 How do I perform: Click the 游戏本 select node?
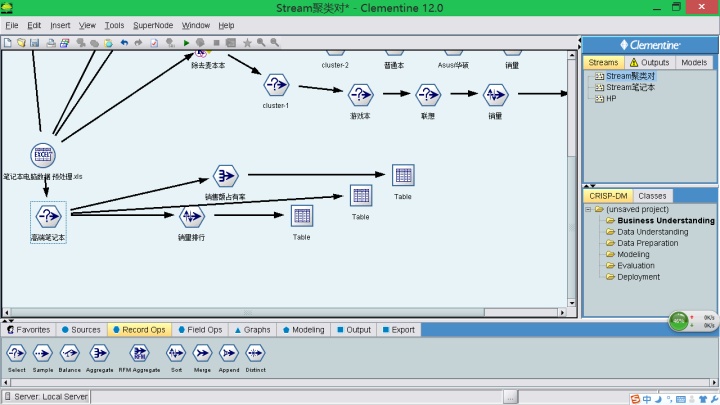[360, 95]
